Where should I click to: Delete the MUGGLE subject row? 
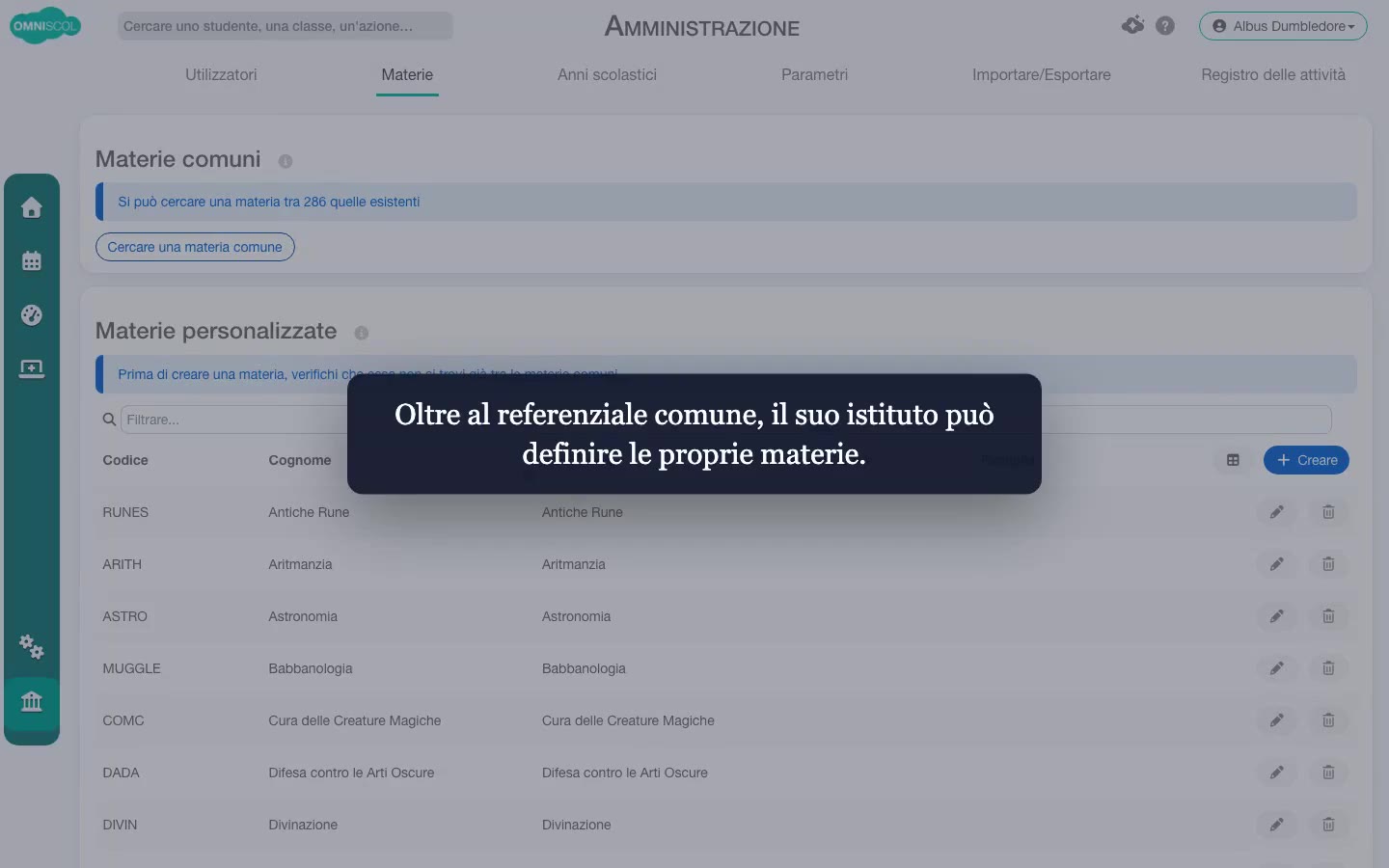(1328, 668)
